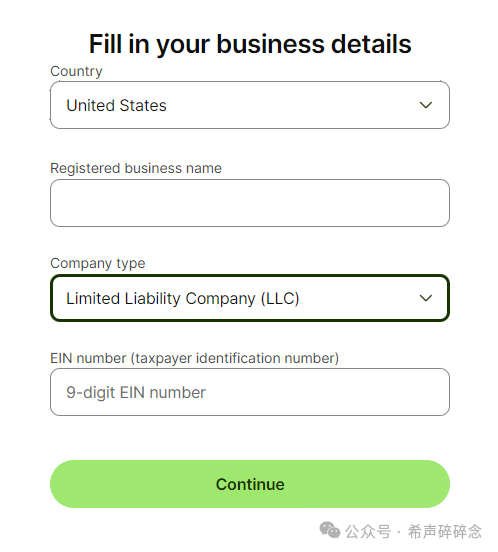The width and height of the screenshot is (498, 552).
Task: Click the Continue button
Action: (250, 484)
